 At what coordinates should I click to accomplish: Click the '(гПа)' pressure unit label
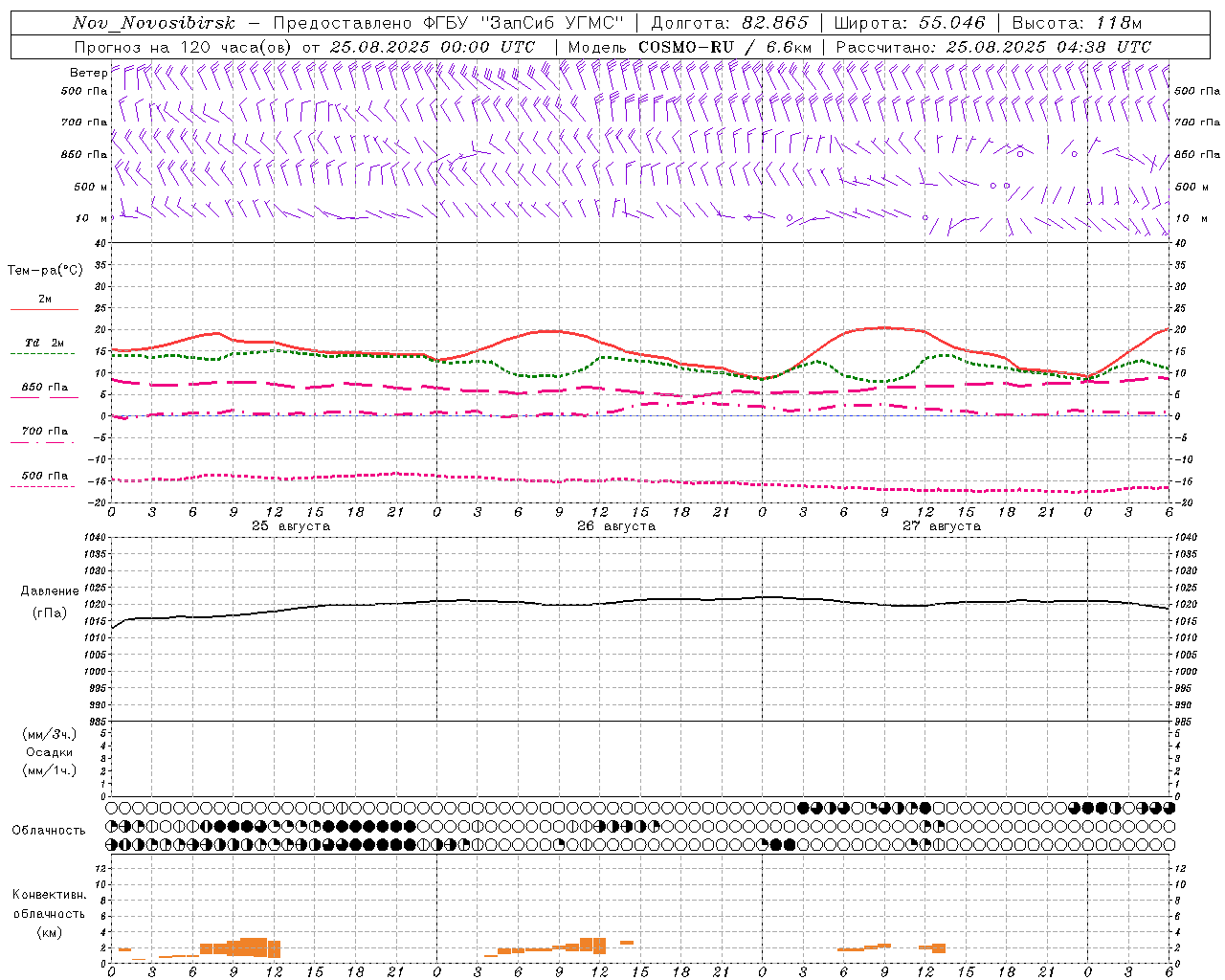coord(50,613)
